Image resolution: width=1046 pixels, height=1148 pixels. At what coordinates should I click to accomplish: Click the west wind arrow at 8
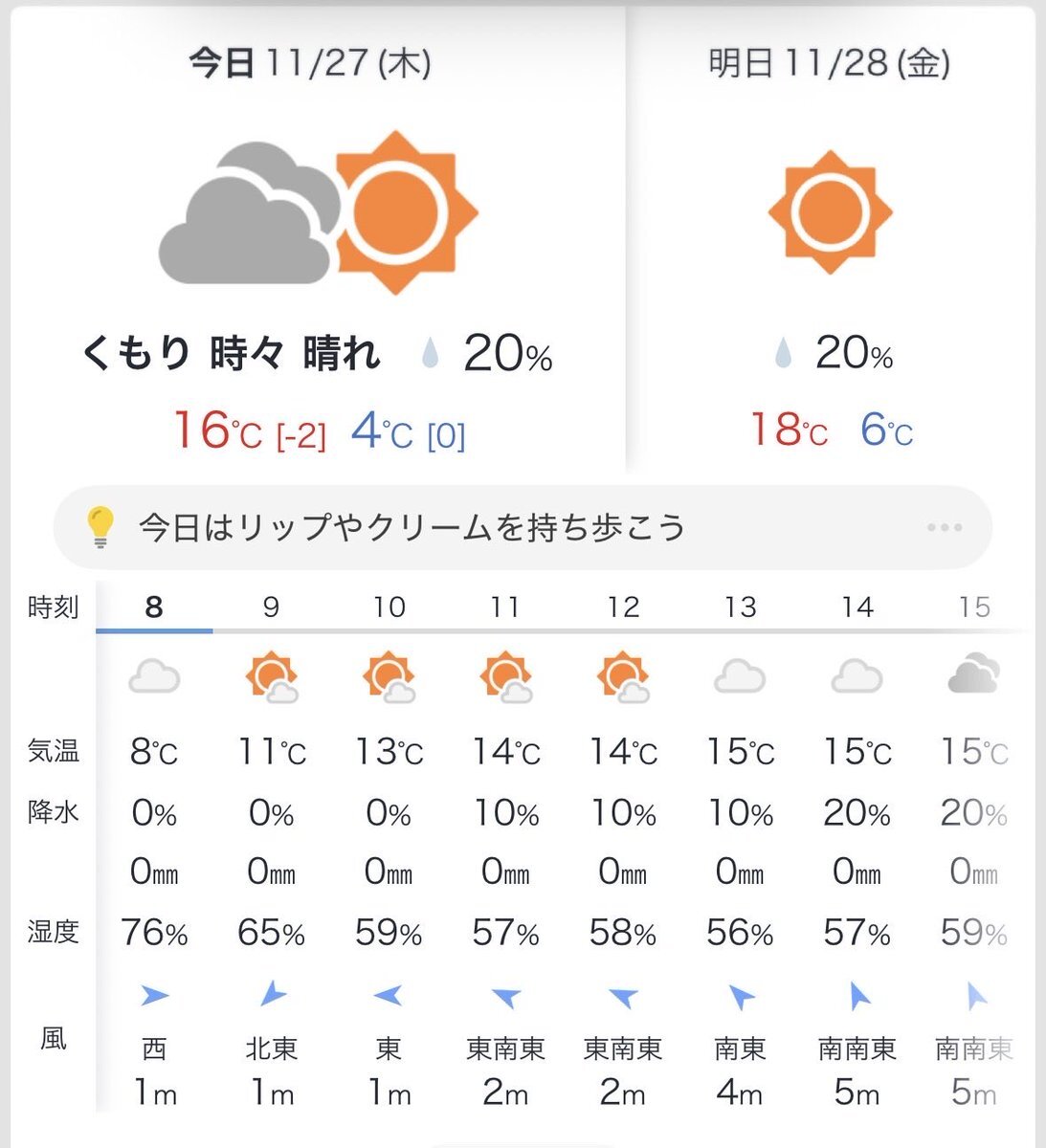tap(154, 996)
